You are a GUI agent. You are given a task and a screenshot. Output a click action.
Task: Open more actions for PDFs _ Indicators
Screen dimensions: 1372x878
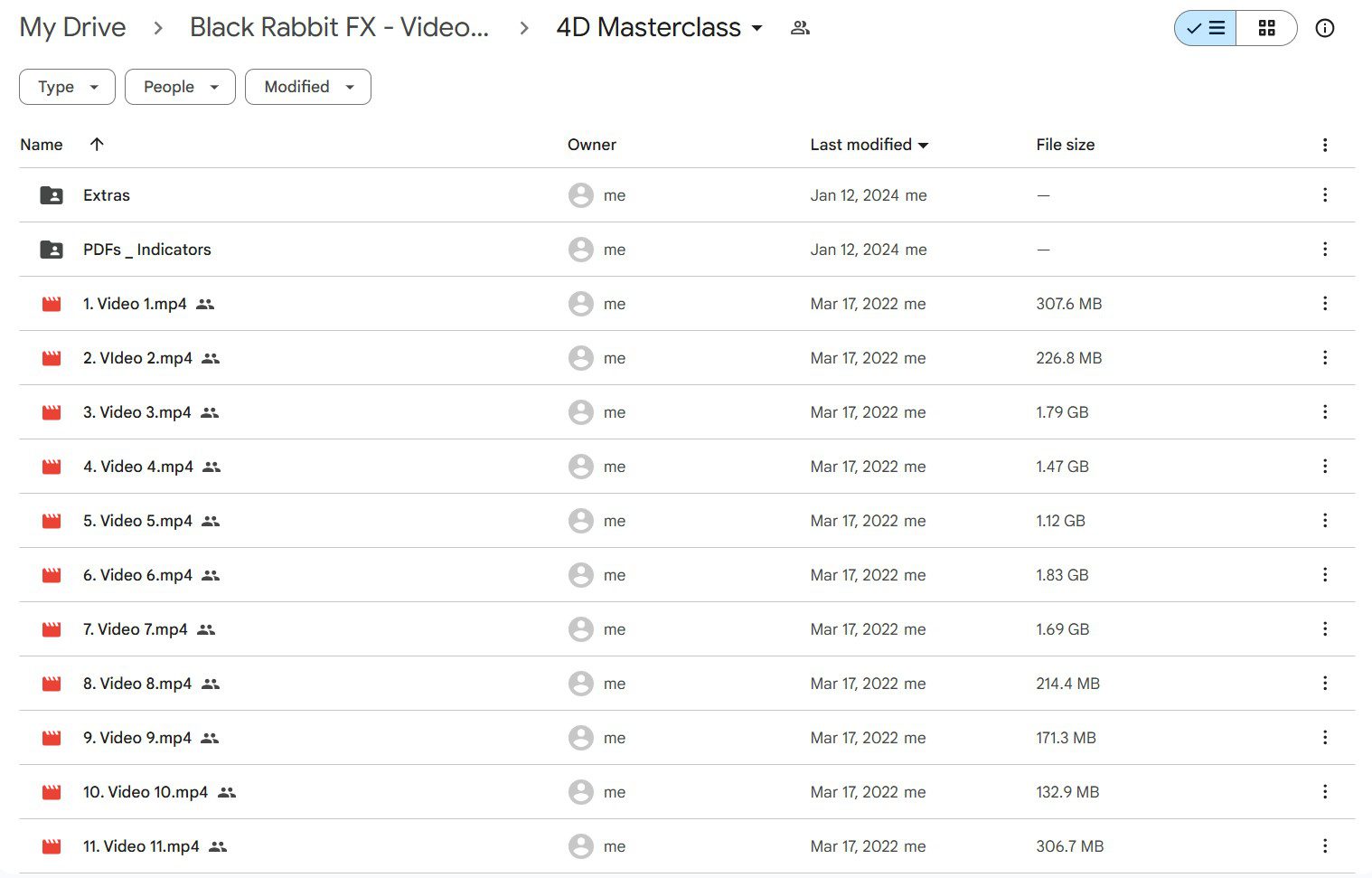pyautogui.click(x=1325, y=250)
